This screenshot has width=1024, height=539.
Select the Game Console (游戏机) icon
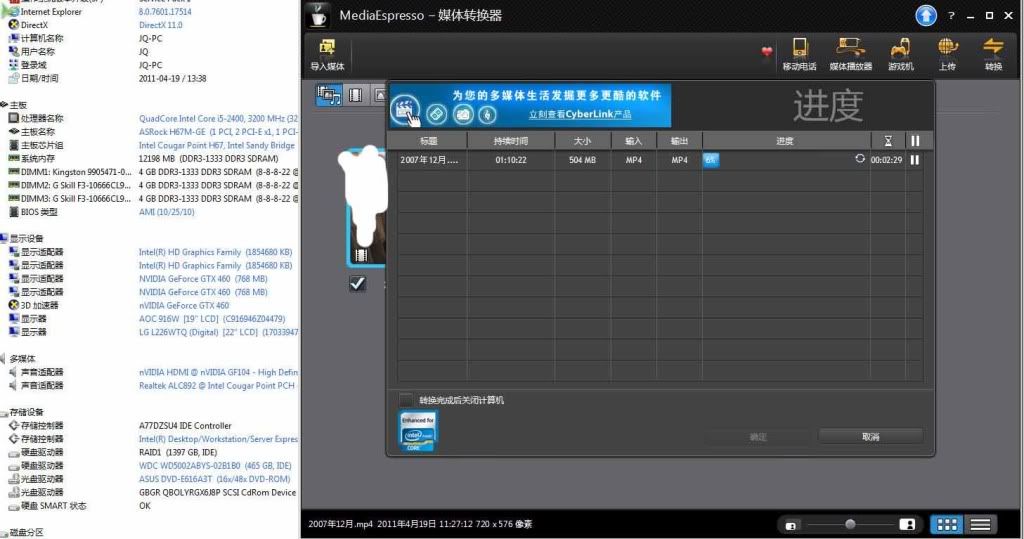point(900,49)
